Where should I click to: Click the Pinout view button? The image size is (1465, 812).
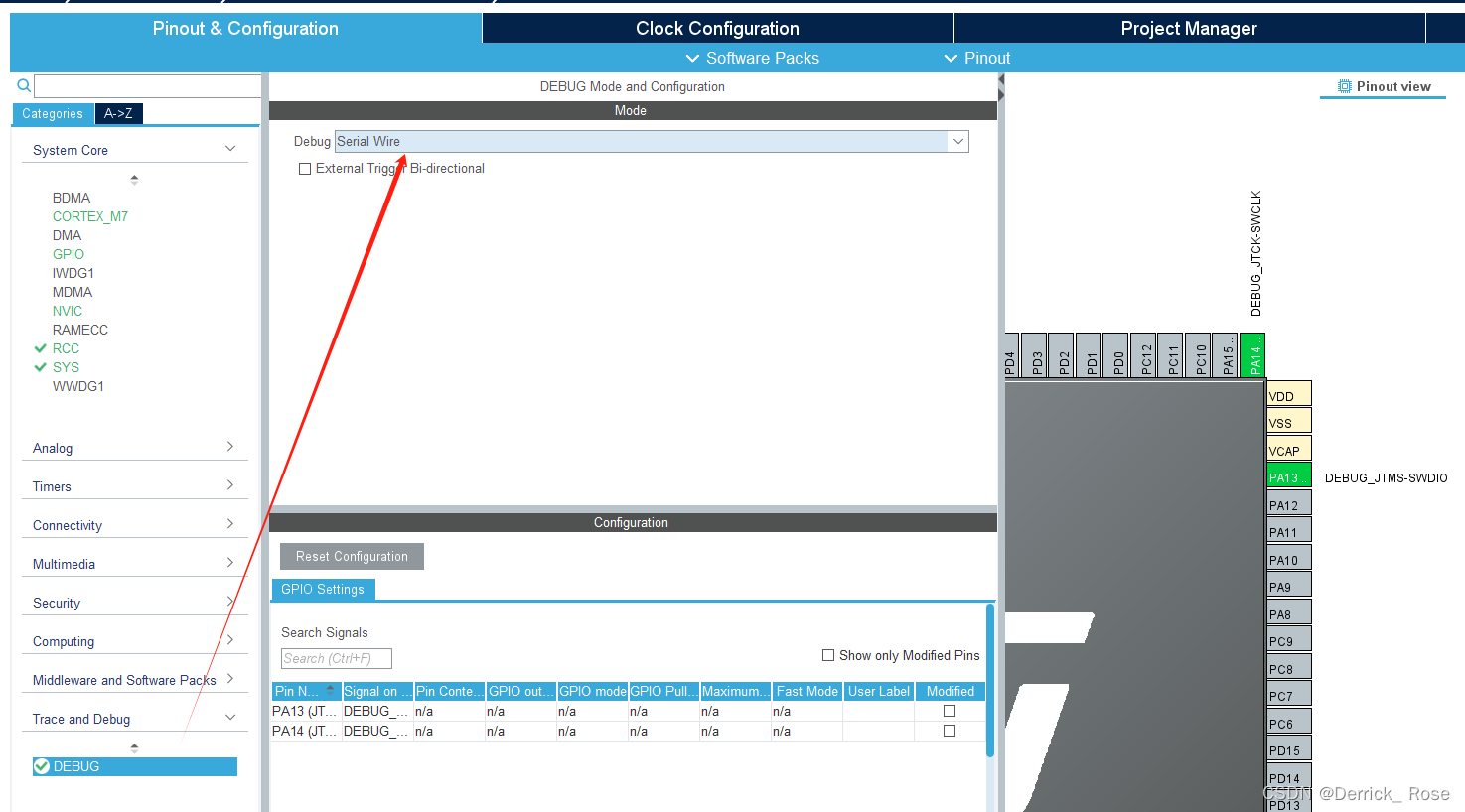tap(1384, 86)
